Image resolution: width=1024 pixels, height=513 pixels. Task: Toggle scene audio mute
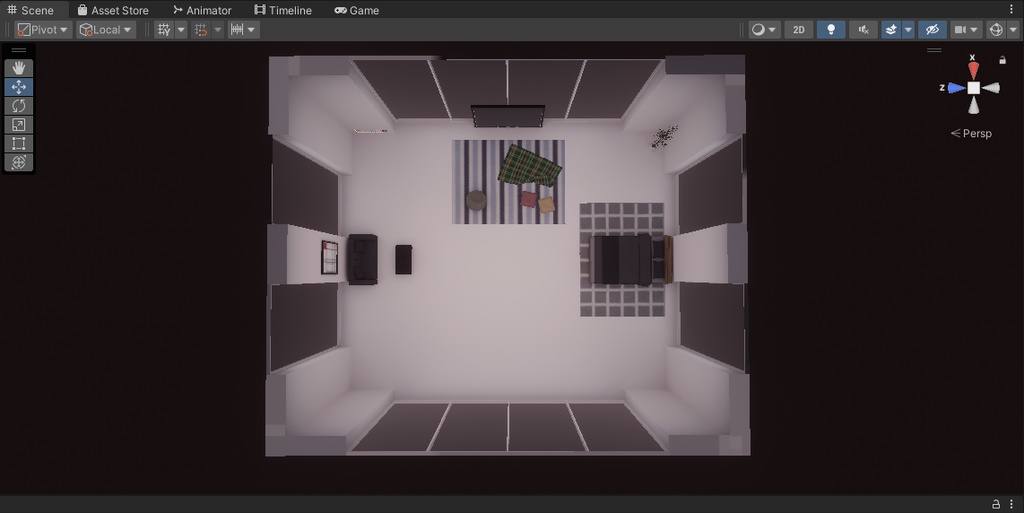pos(863,29)
